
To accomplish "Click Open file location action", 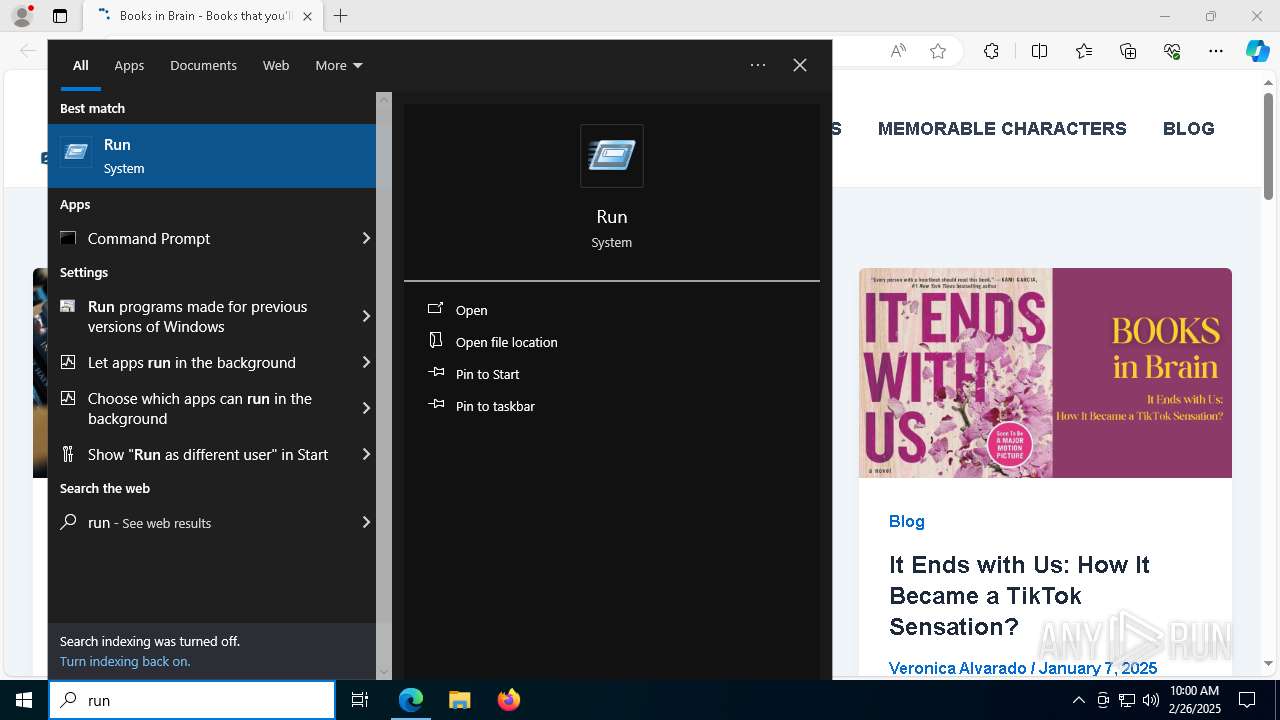I will tap(506, 342).
